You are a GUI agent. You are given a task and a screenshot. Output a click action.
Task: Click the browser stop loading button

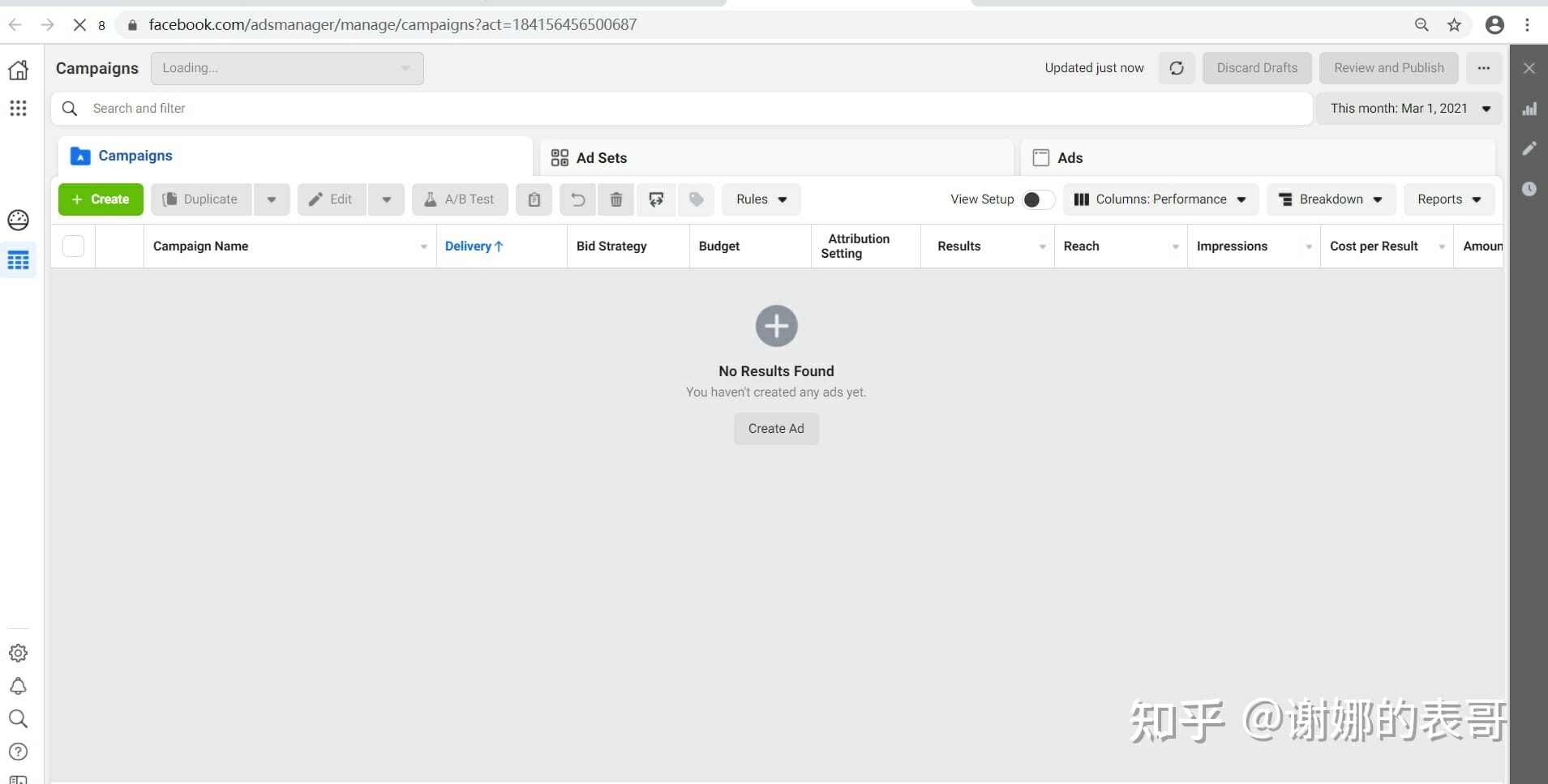pos(79,25)
